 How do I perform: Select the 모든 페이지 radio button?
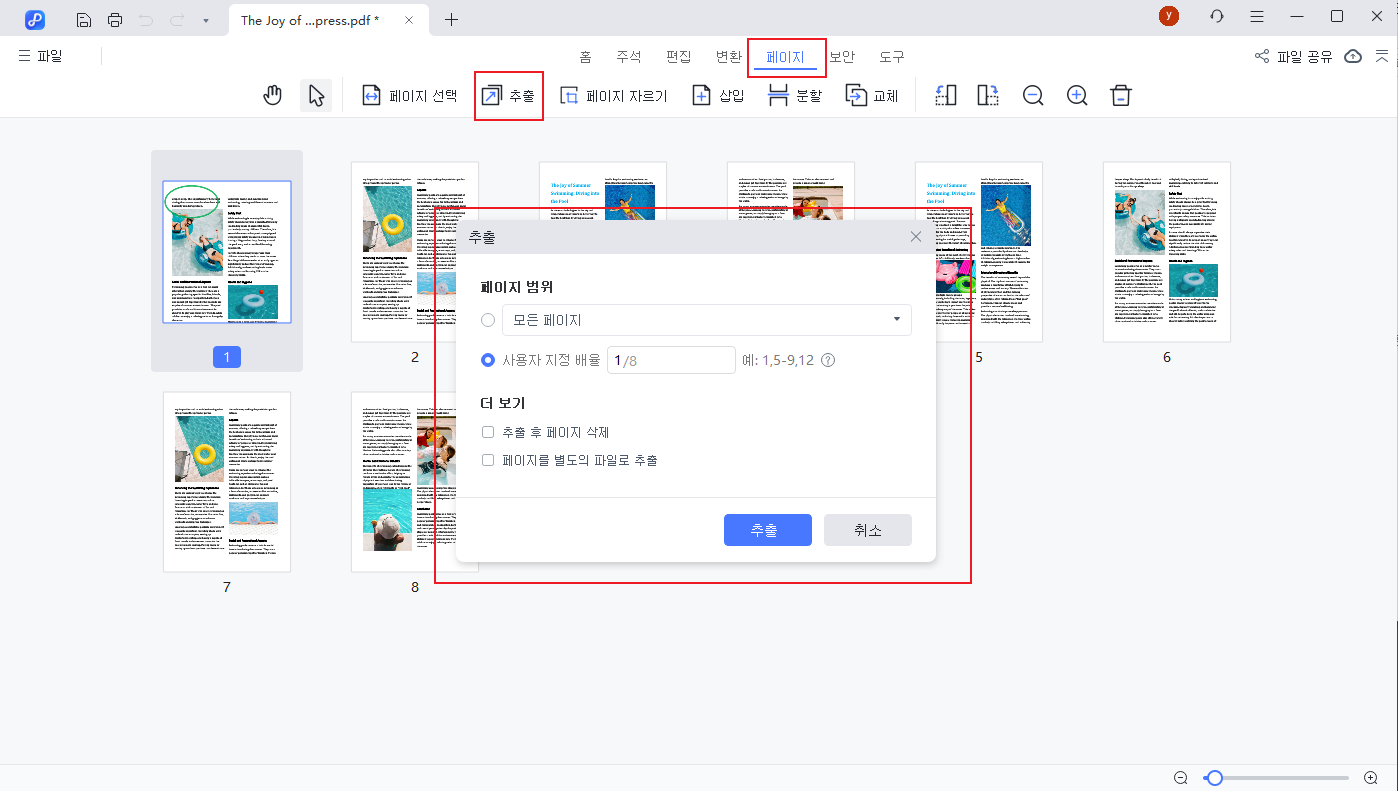(x=487, y=319)
